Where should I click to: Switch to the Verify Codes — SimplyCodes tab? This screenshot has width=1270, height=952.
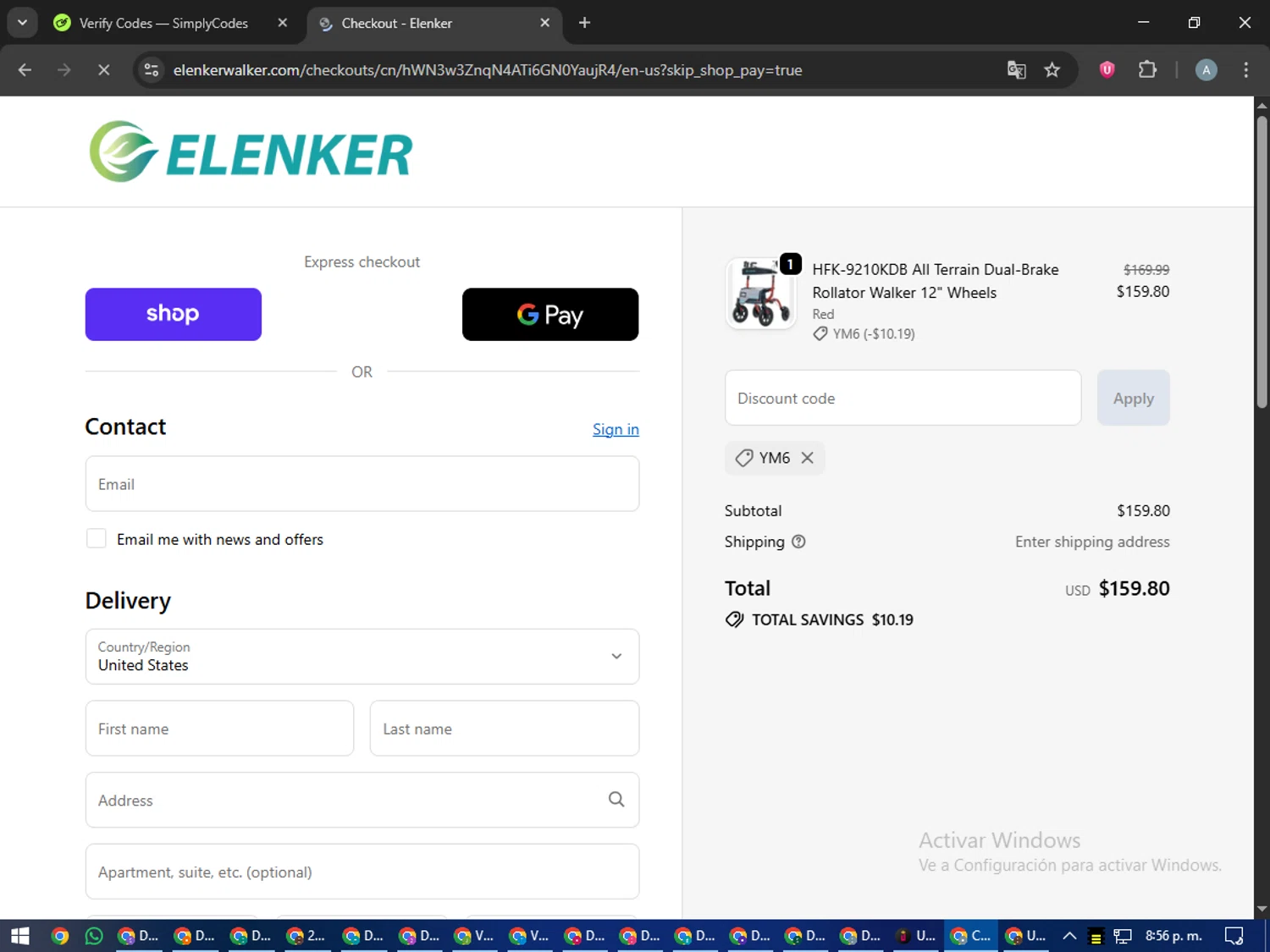(x=163, y=23)
